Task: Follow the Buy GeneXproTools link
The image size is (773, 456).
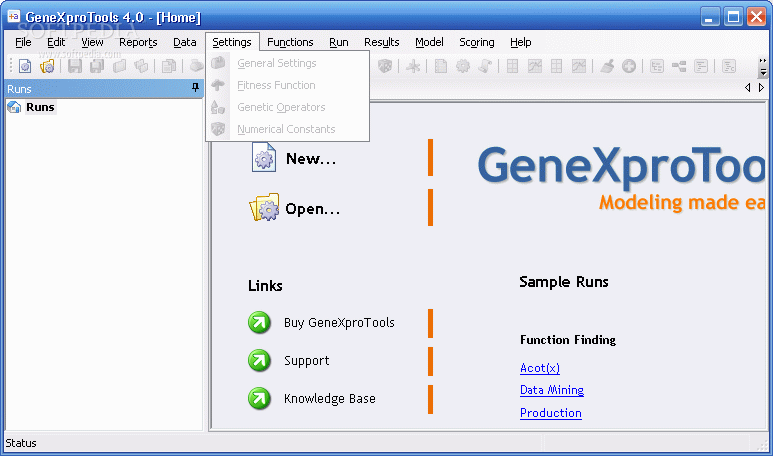Action: click(x=339, y=323)
